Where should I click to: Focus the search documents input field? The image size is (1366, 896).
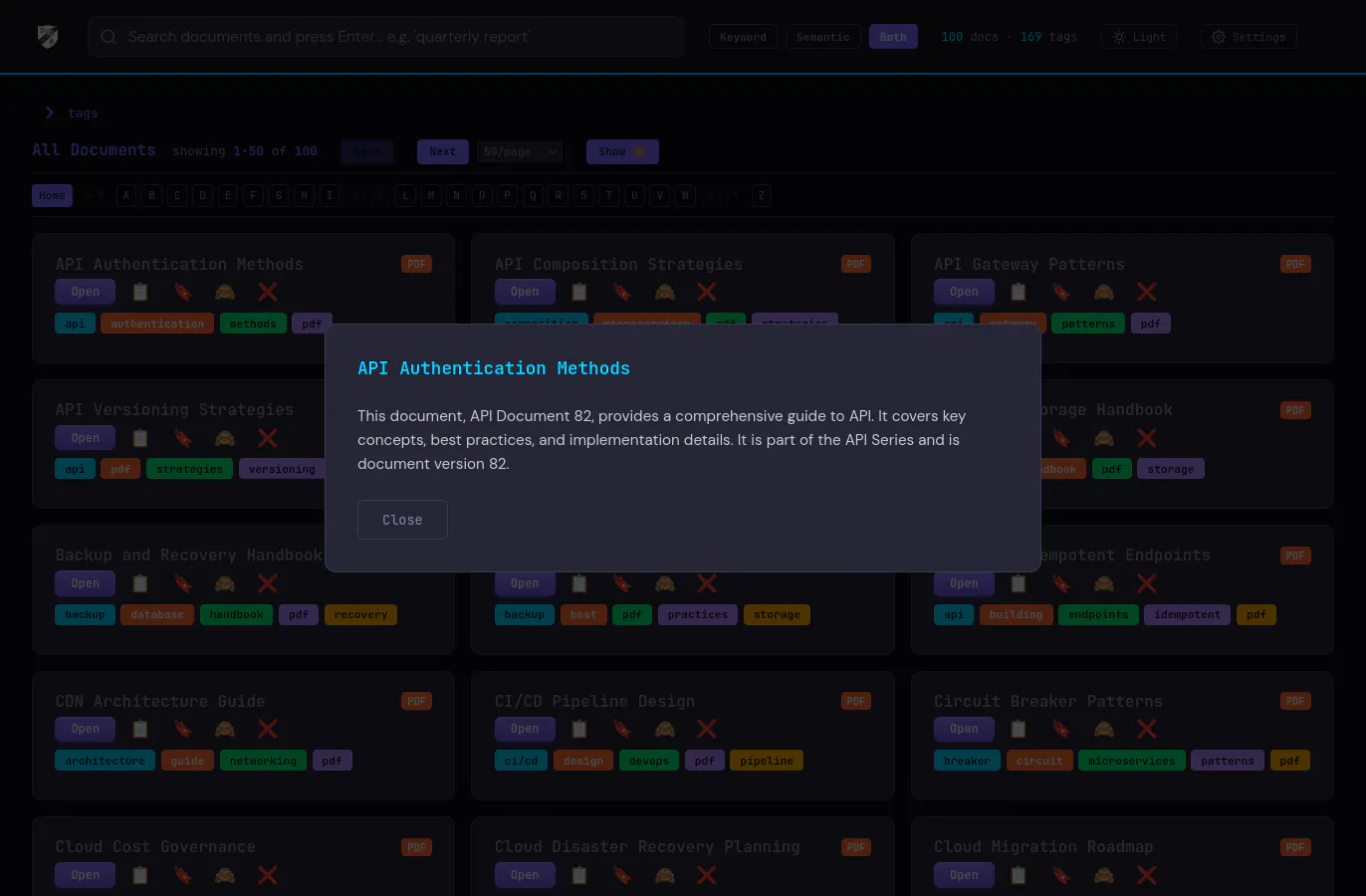(386, 37)
